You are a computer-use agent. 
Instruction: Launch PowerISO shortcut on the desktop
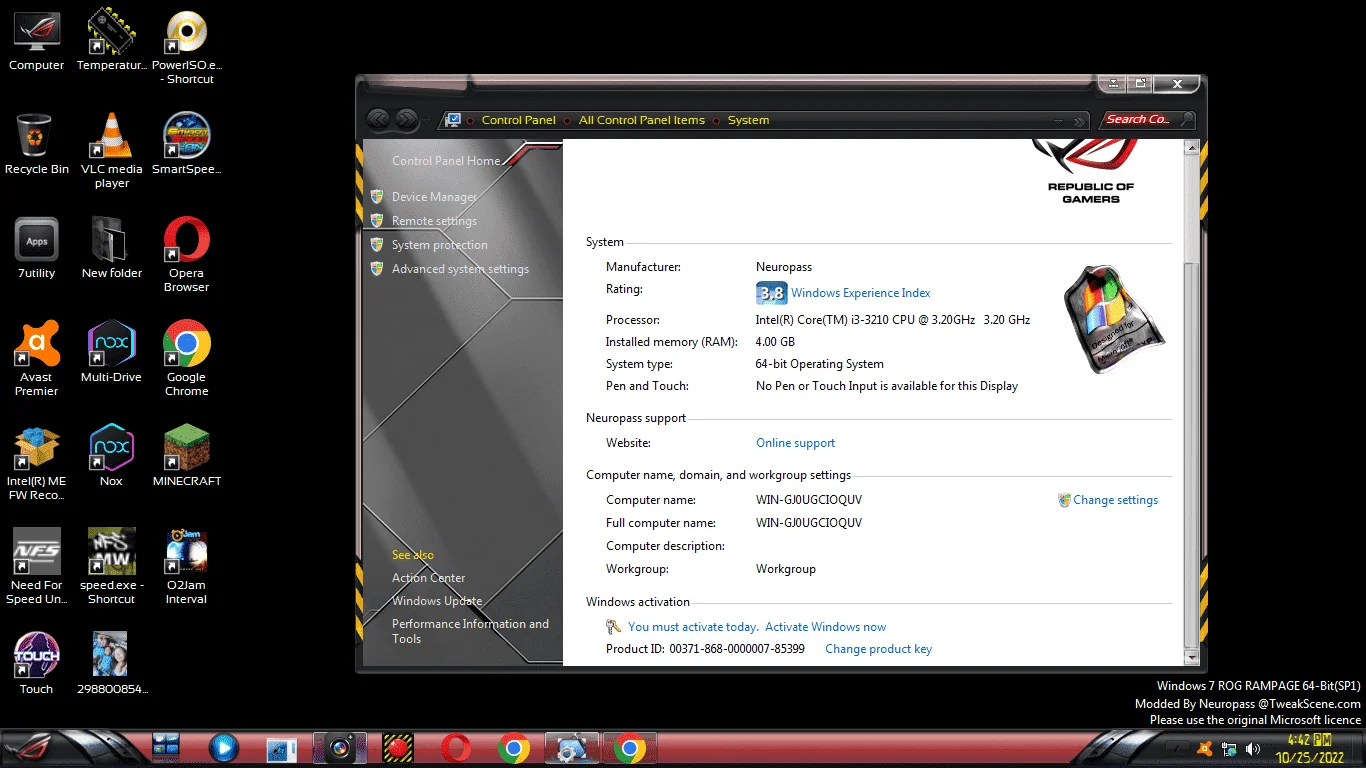click(x=186, y=47)
